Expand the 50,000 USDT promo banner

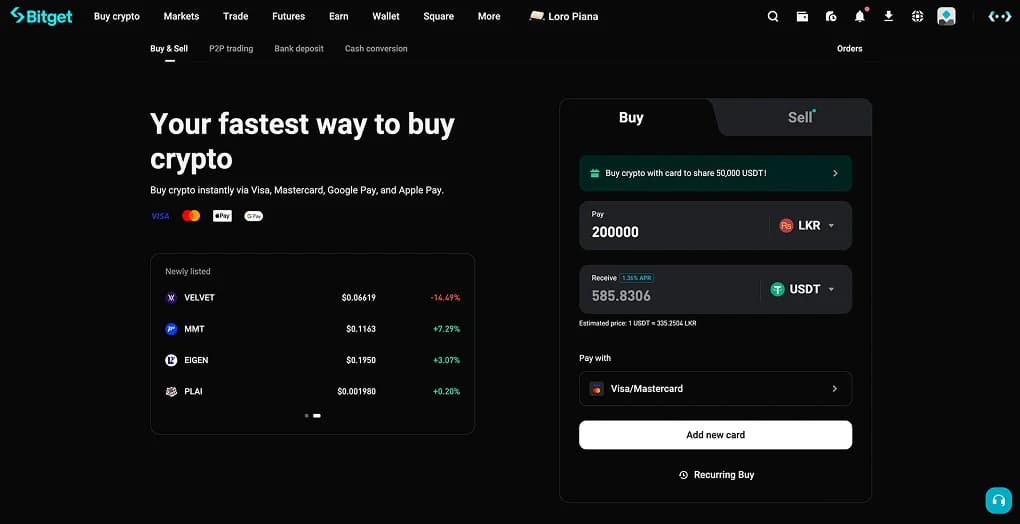tap(715, 173)
